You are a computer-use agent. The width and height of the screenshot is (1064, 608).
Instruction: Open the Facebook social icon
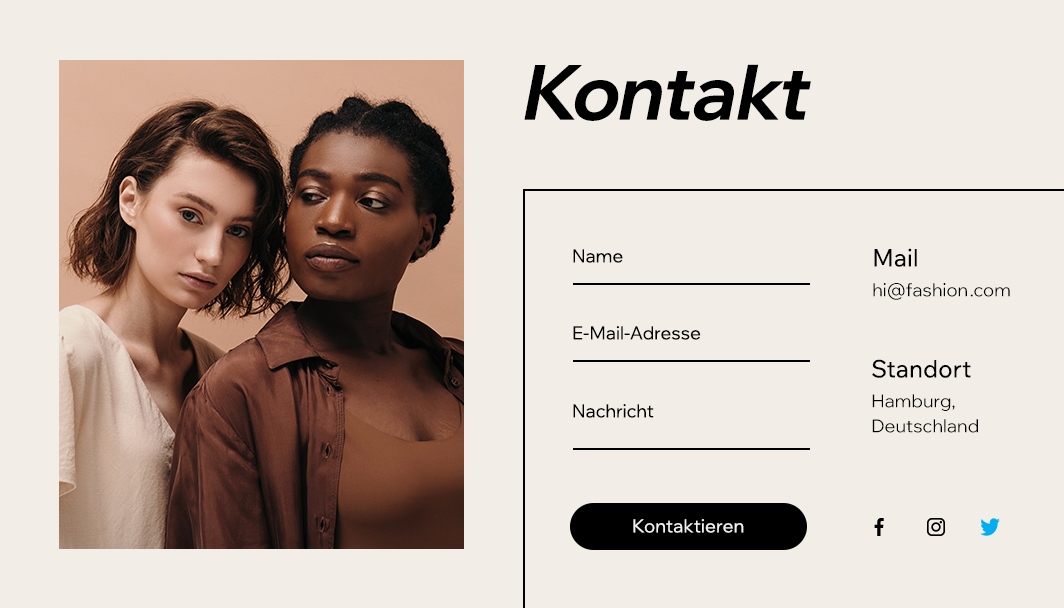point(879,527)
